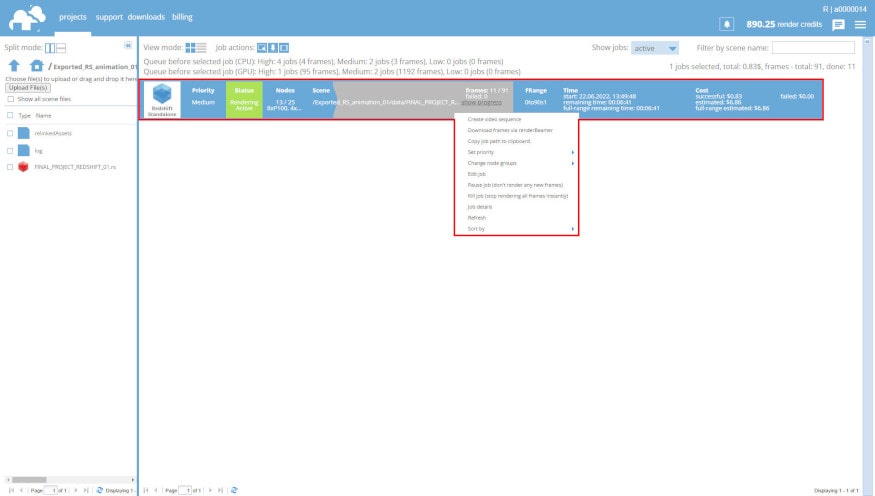The height and width of the screenshot is (496, 875).
Task: Switch to vertical split mode
Action: 50,48
